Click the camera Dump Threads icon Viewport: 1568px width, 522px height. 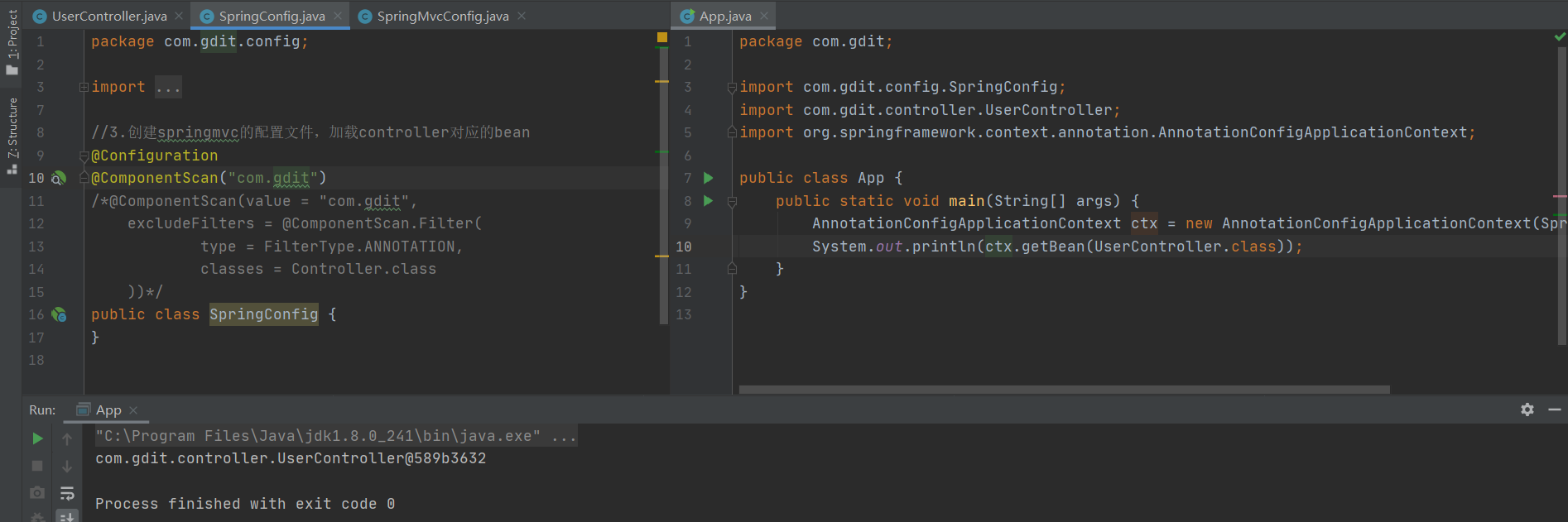pyautogui.click(x=37, y=493)
